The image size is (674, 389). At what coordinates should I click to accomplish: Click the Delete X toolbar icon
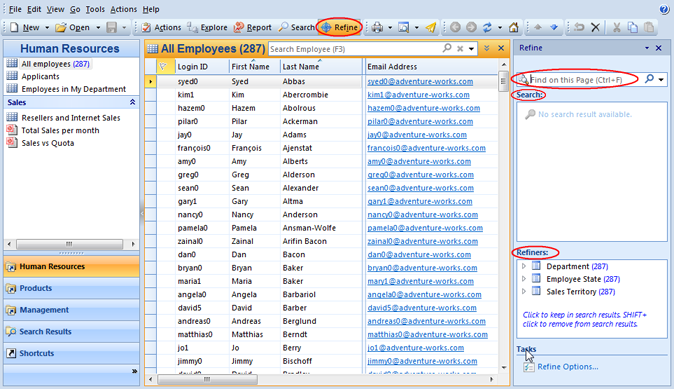[595, 28]
